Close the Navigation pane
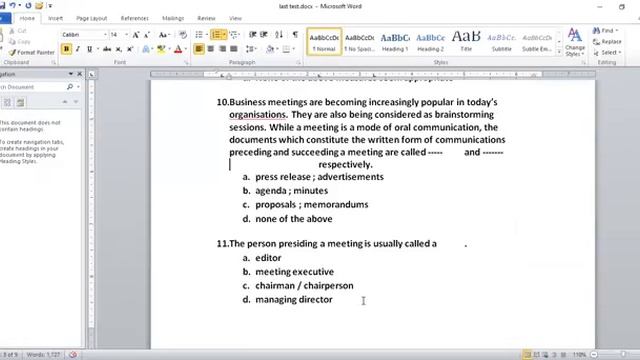This screenshot has height=360, width=640. pyautogui.click(x=80, y=74)
